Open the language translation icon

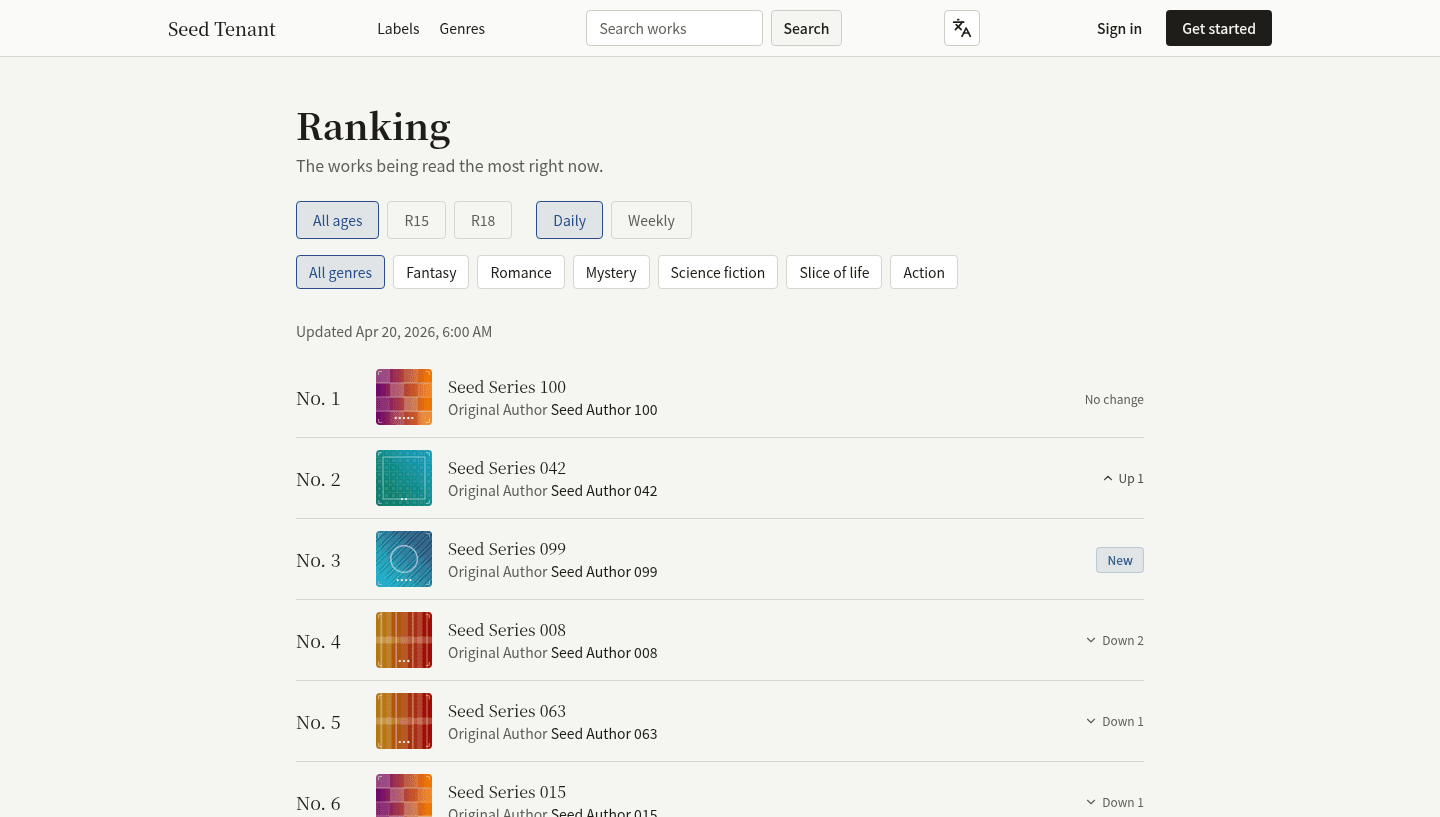(962, 28)
